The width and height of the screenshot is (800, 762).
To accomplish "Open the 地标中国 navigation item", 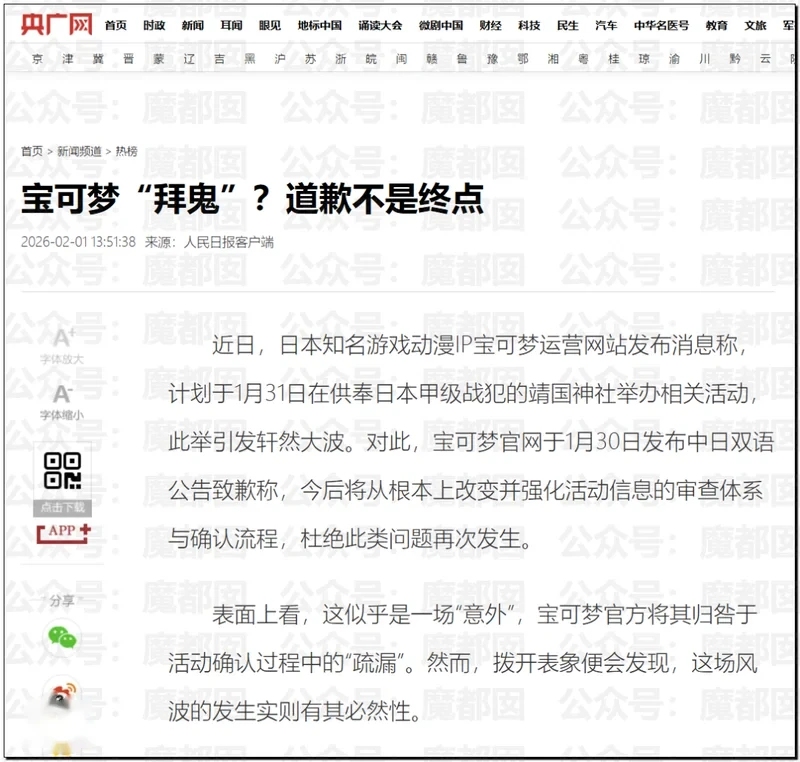I will (319, 26).
